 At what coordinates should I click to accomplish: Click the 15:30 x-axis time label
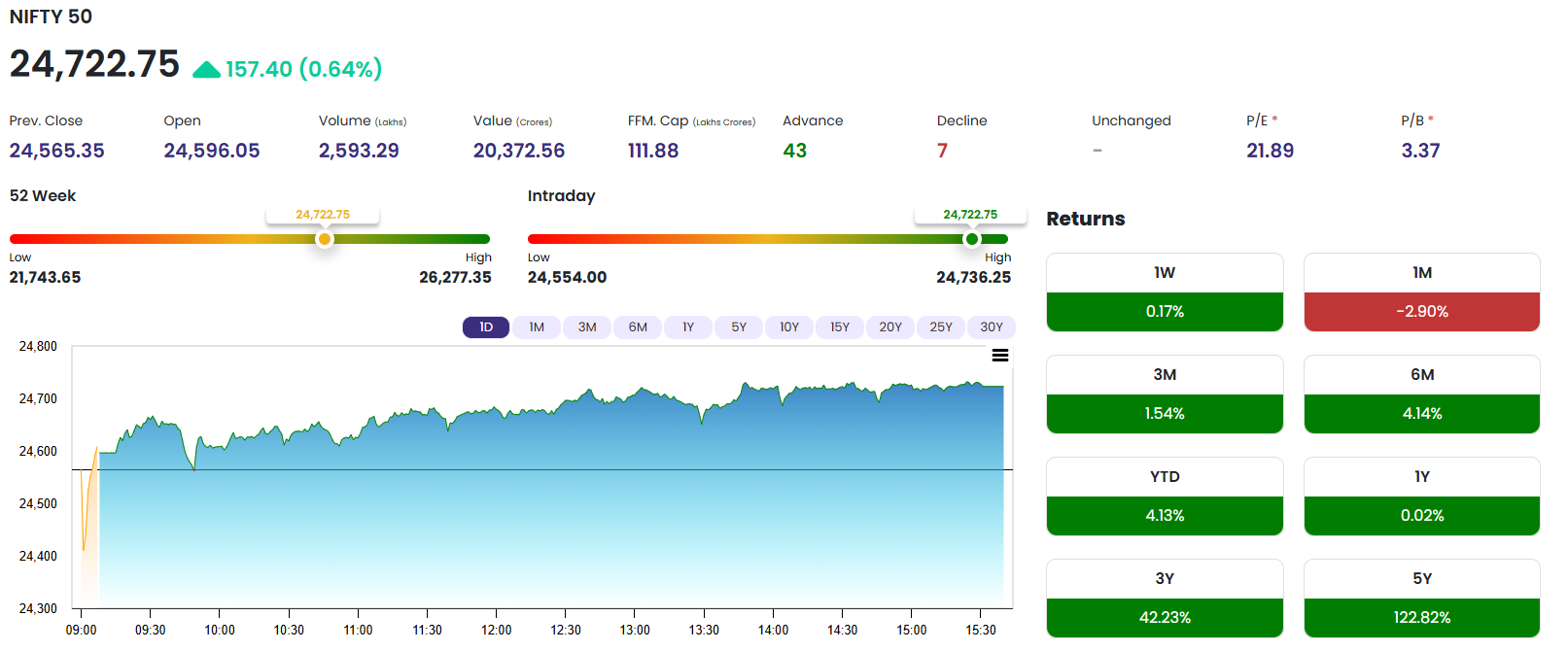981,630
